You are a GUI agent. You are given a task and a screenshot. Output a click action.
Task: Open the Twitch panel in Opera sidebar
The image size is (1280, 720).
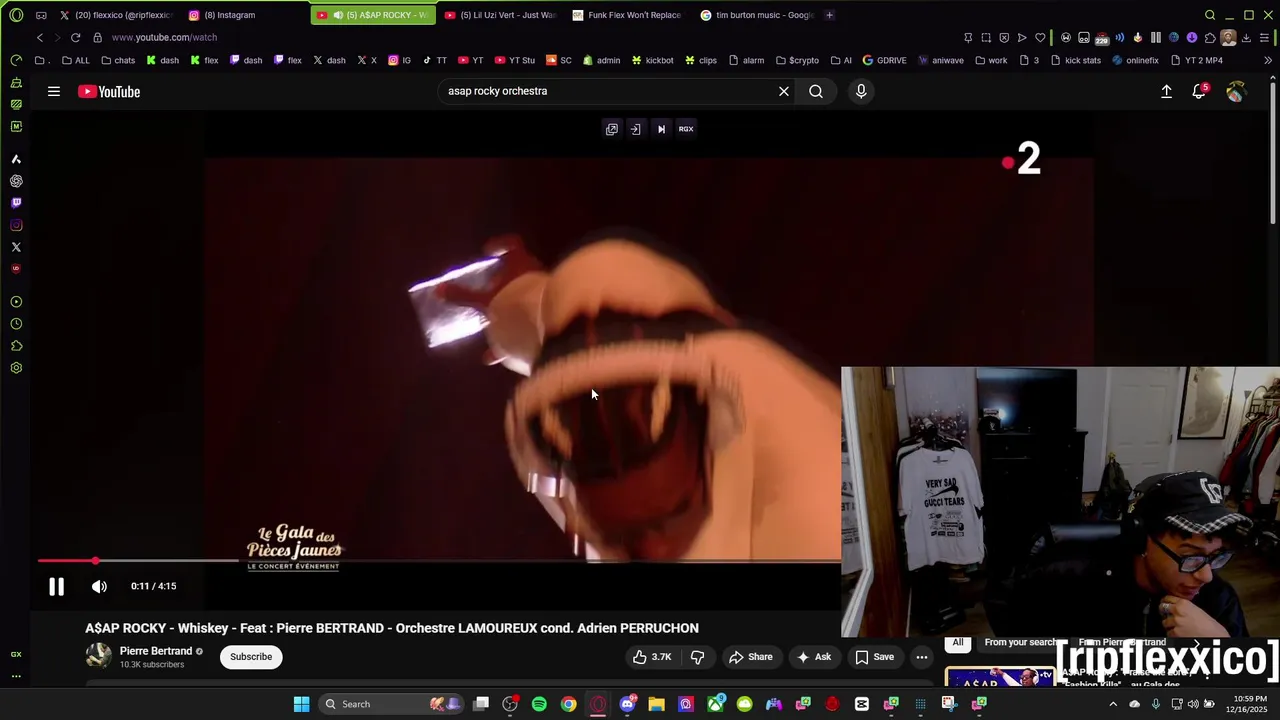pyautogui.click(x=16, y=203)
